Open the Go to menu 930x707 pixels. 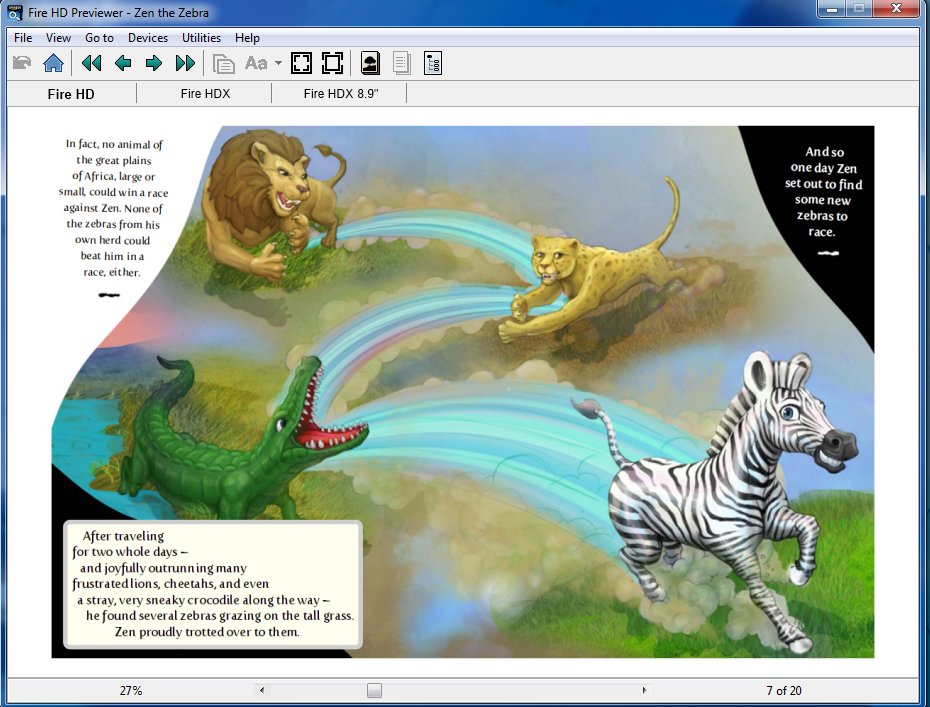pos(99,38)
